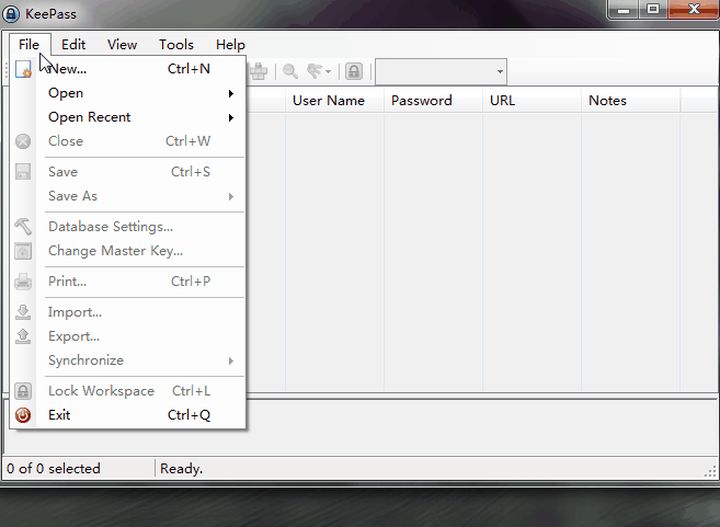This screenshot has height=527, width=720.
Task: Click the hammer icon for Database Settings
Action: (23, 227)
